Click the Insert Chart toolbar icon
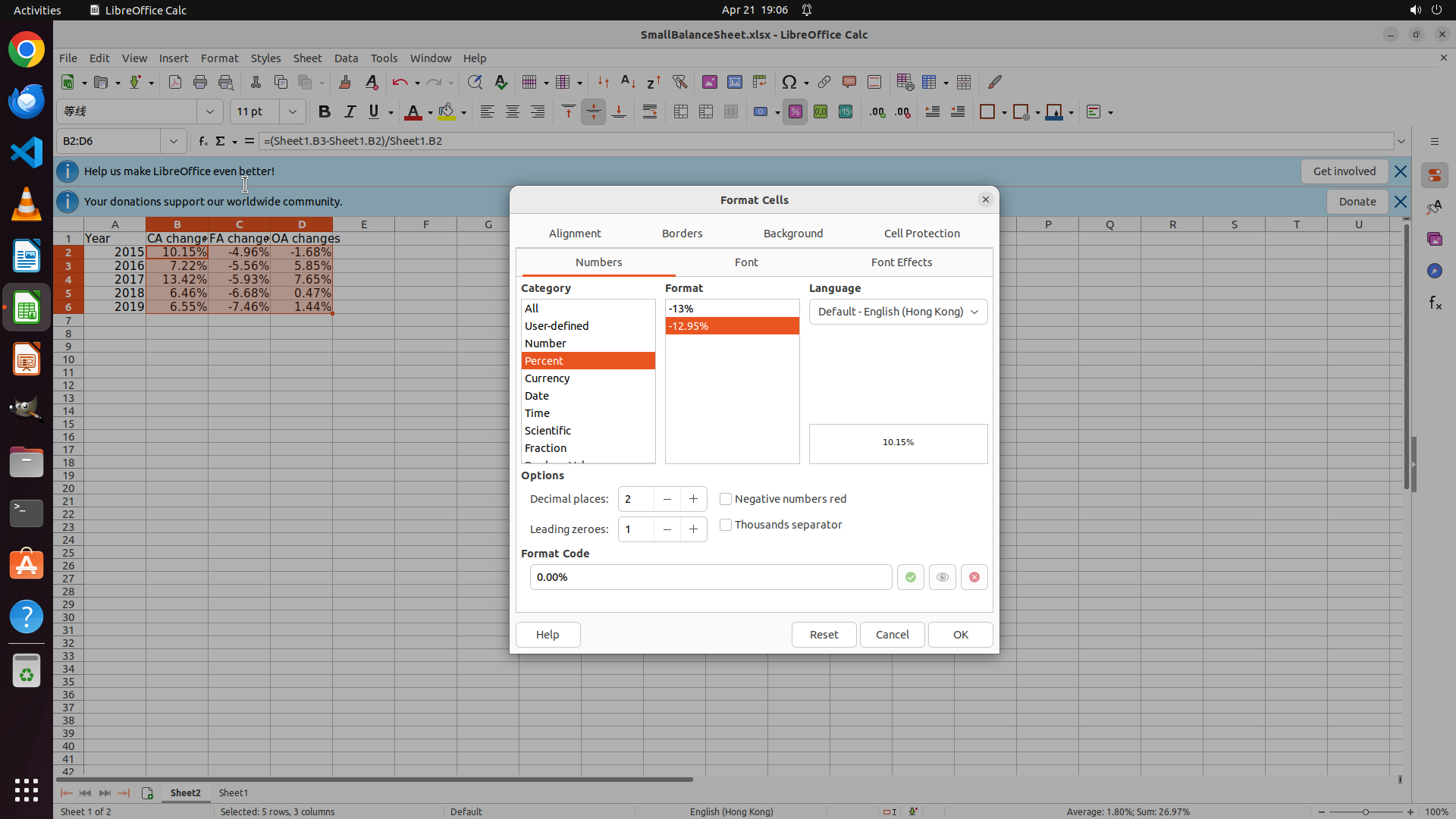The height and width of the screenshot is (819, 1456). (734, 82)
